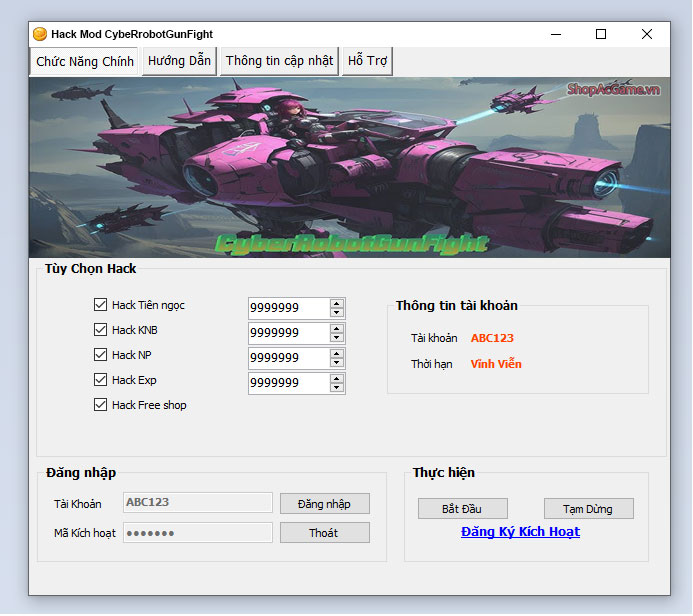Click the Vĩnh Viễn expiry text
The height and width of the screenshot is (616, 693).
coord(496,364)
